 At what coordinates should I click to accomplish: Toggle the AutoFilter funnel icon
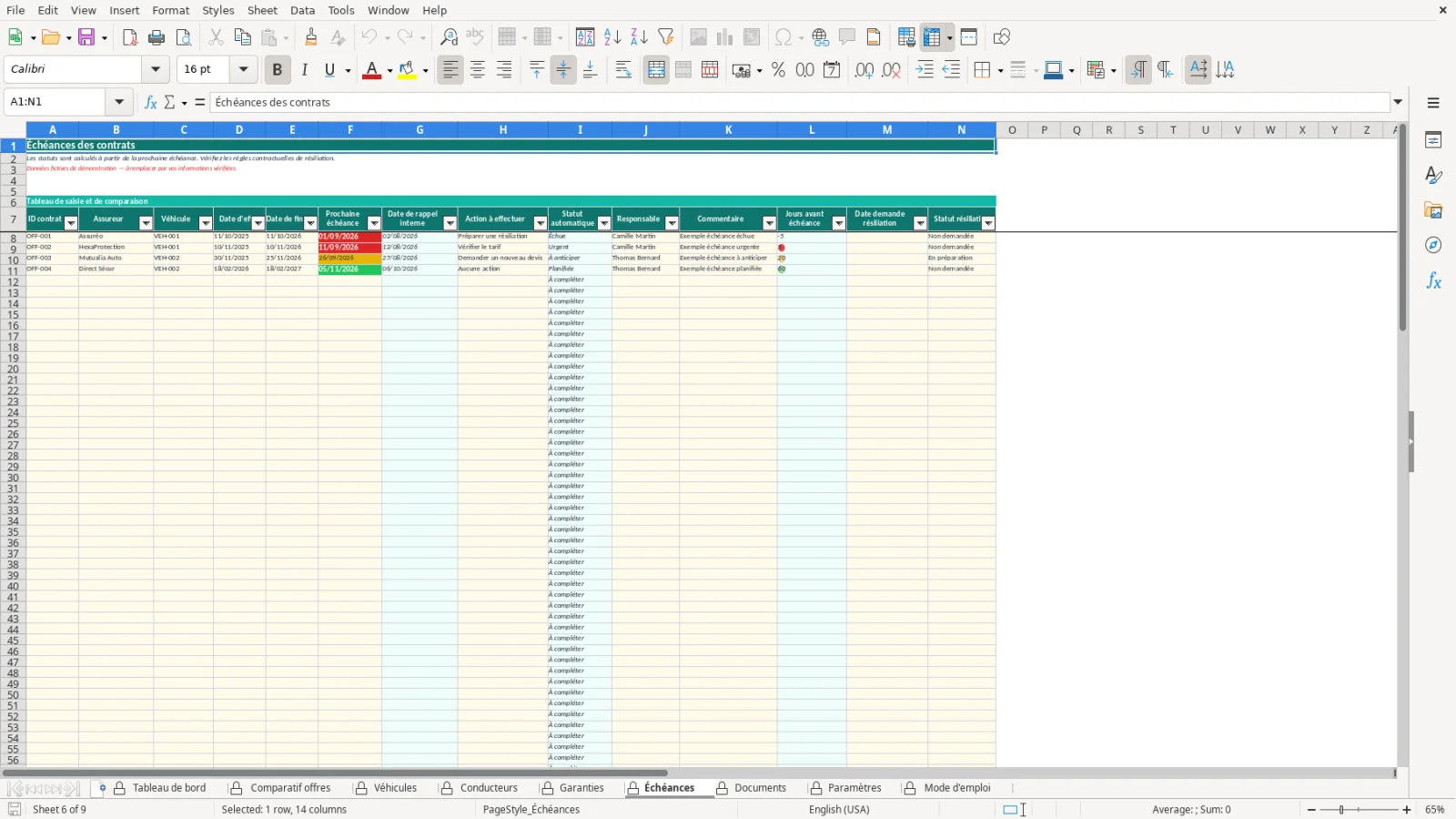pyautogui.click(x=666, y=37)
